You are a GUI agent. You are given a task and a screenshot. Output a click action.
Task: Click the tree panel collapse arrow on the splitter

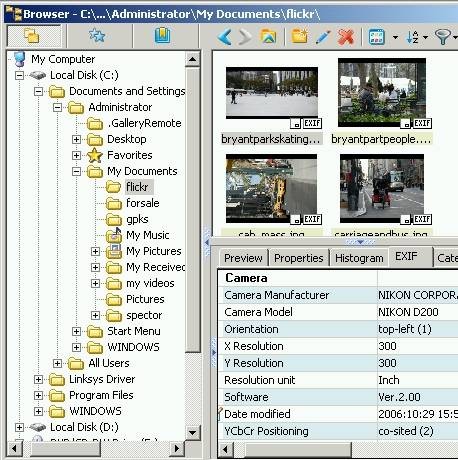[x=207, y=242]
